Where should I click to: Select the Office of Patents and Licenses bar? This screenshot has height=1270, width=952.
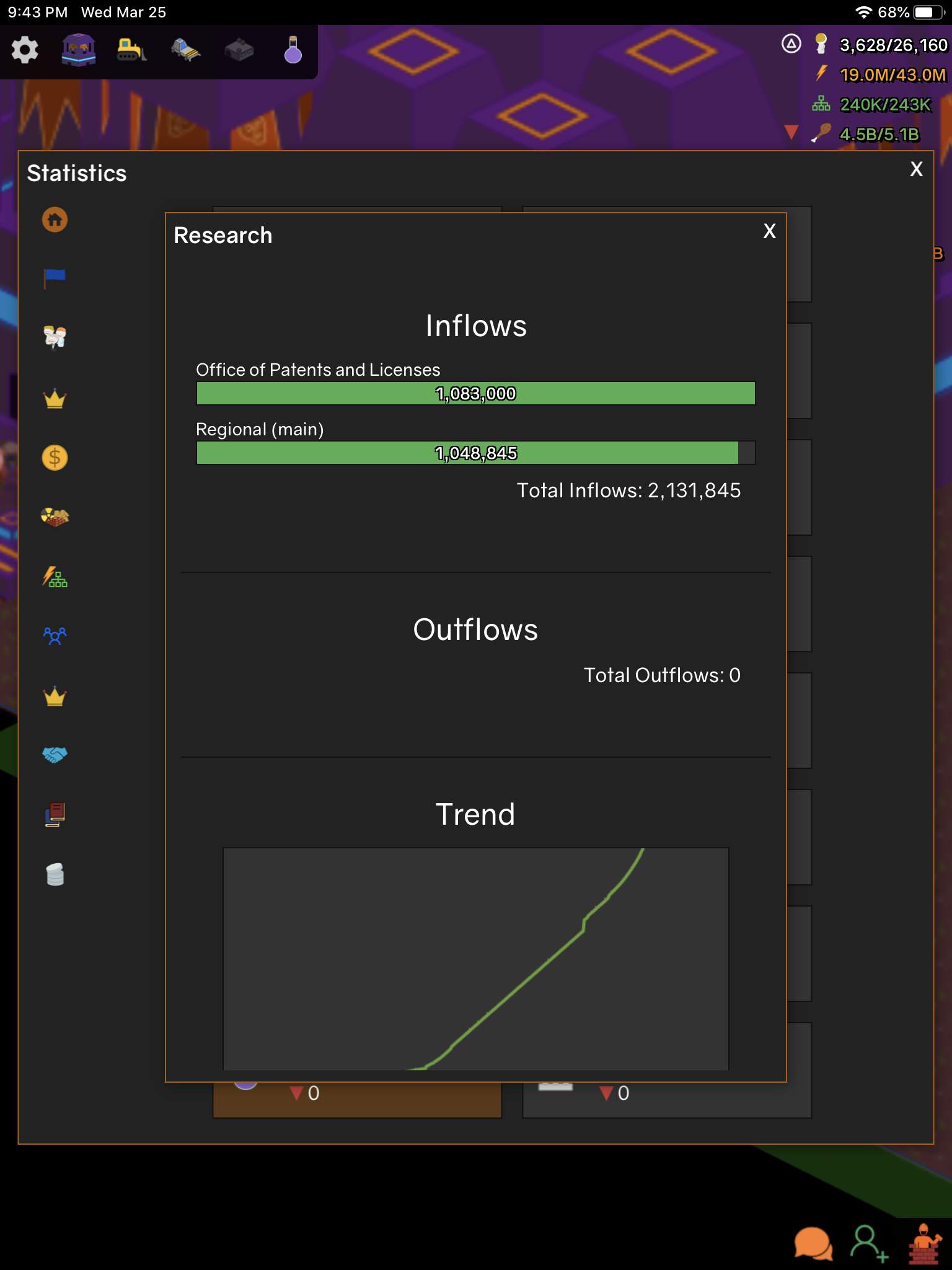476,393
